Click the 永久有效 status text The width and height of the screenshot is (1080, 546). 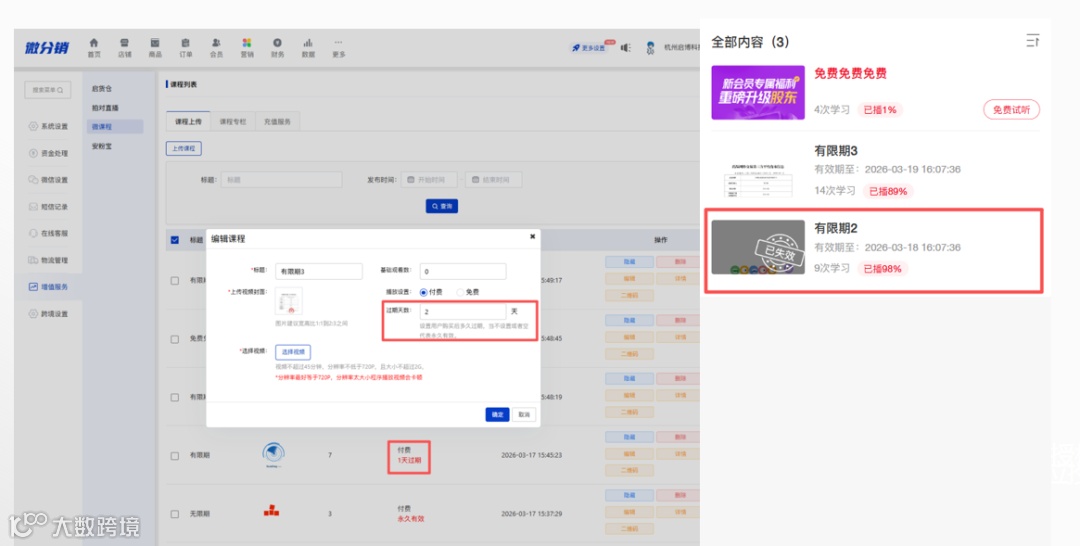(x=411, y=518)
